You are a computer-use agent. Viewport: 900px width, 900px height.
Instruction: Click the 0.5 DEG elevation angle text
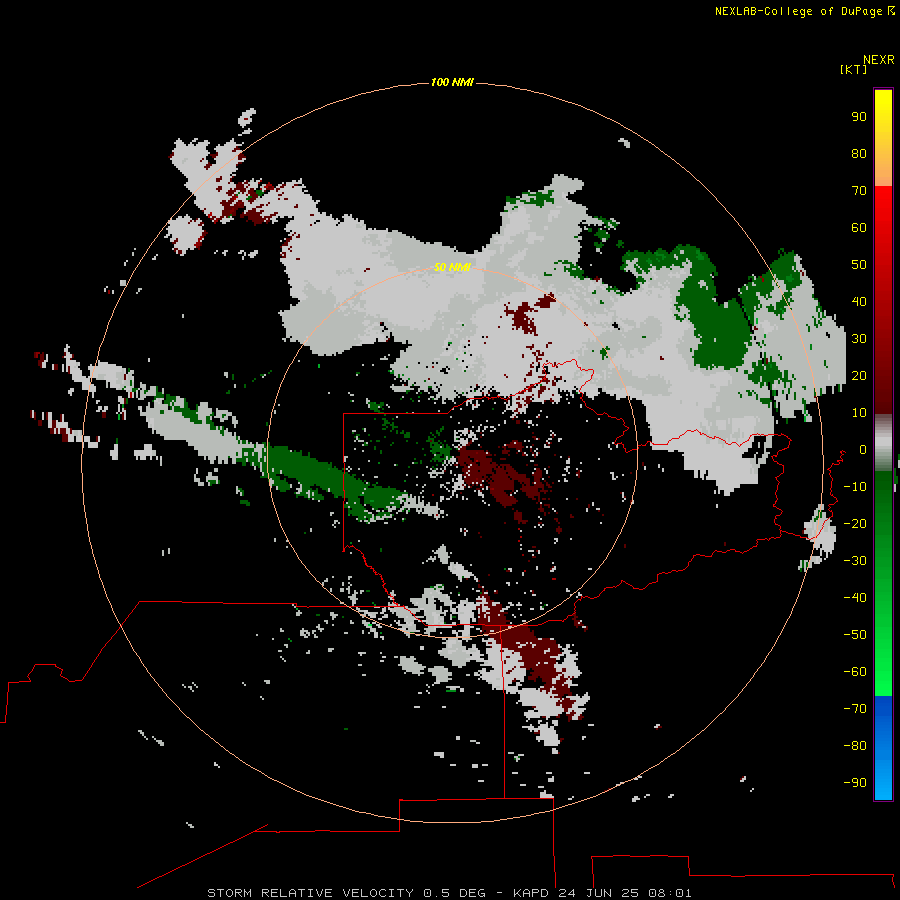(x=455, y=893)
